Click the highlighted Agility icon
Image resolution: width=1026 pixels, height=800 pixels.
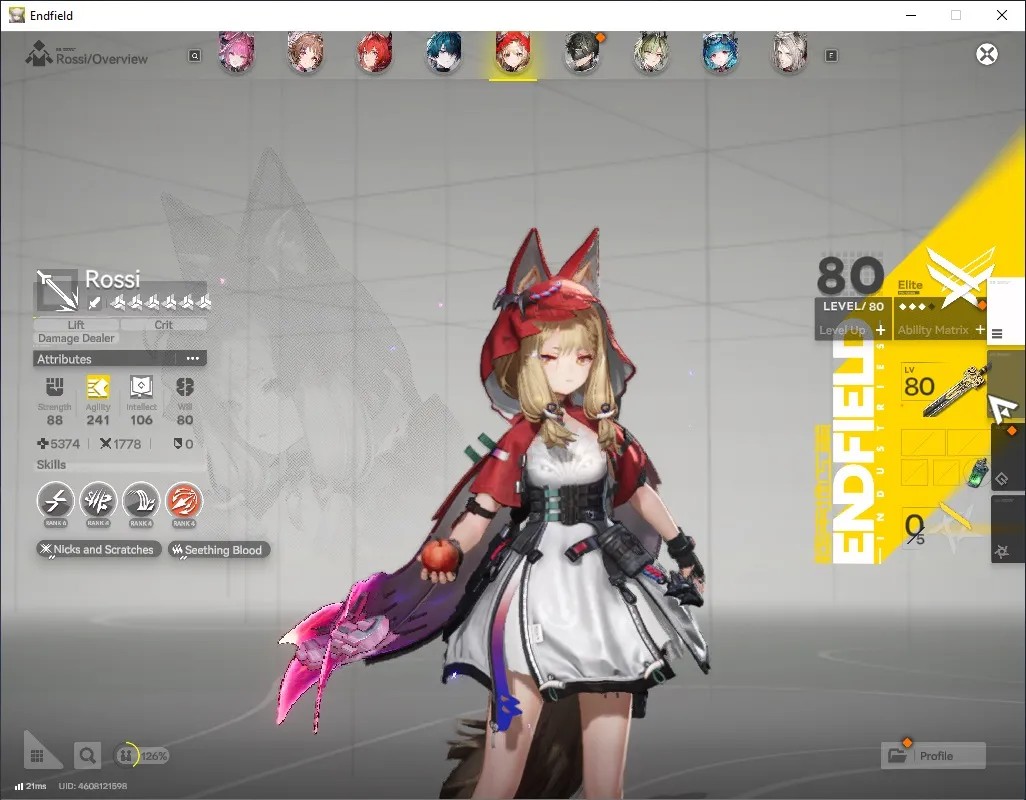[98, 387]
